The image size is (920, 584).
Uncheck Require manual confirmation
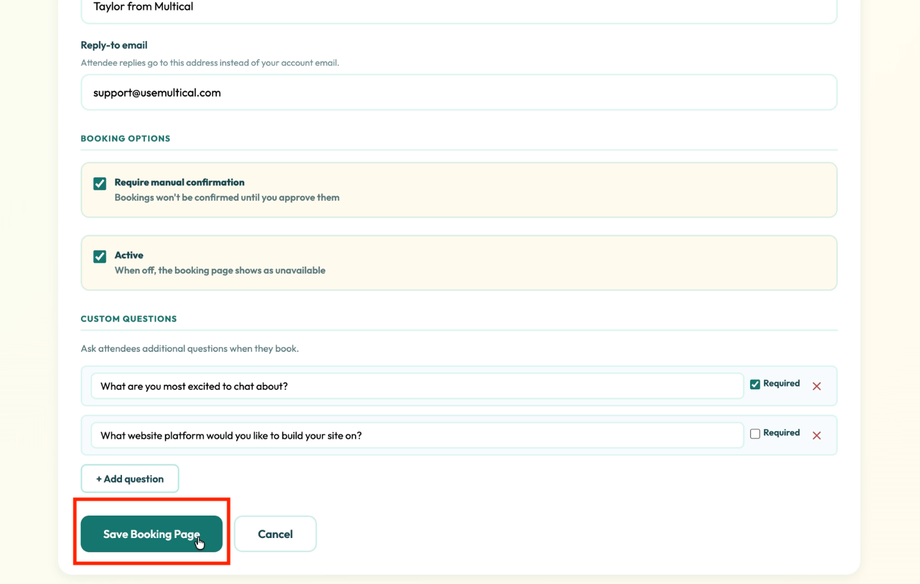(99, 183)
